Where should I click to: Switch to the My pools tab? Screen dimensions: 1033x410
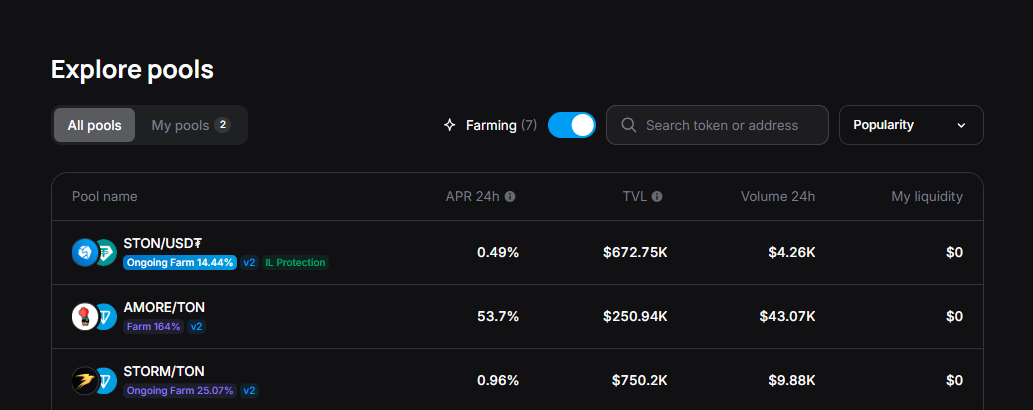tap(190, 125)
